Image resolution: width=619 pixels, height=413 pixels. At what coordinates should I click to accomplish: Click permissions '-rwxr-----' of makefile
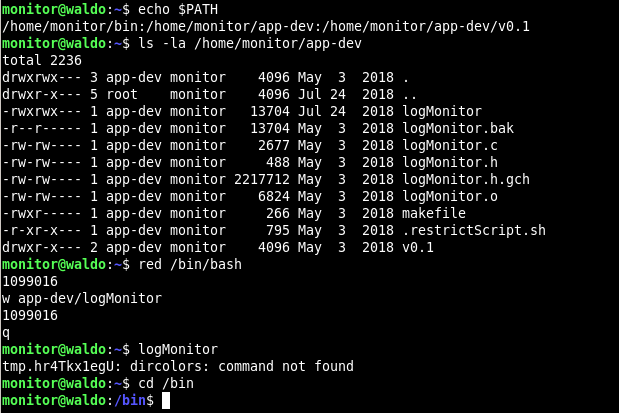coord(42,213)
